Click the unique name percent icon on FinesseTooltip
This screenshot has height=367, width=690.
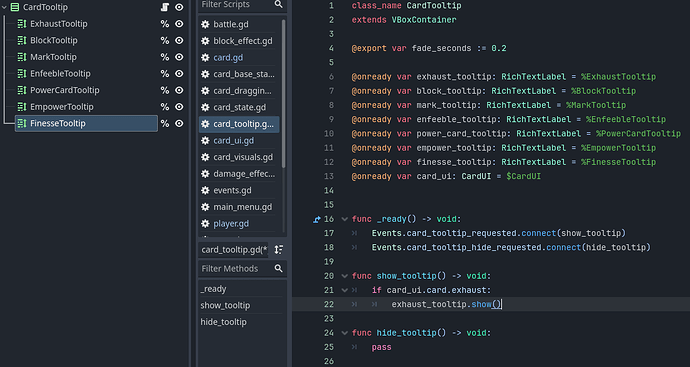point(165,124)
